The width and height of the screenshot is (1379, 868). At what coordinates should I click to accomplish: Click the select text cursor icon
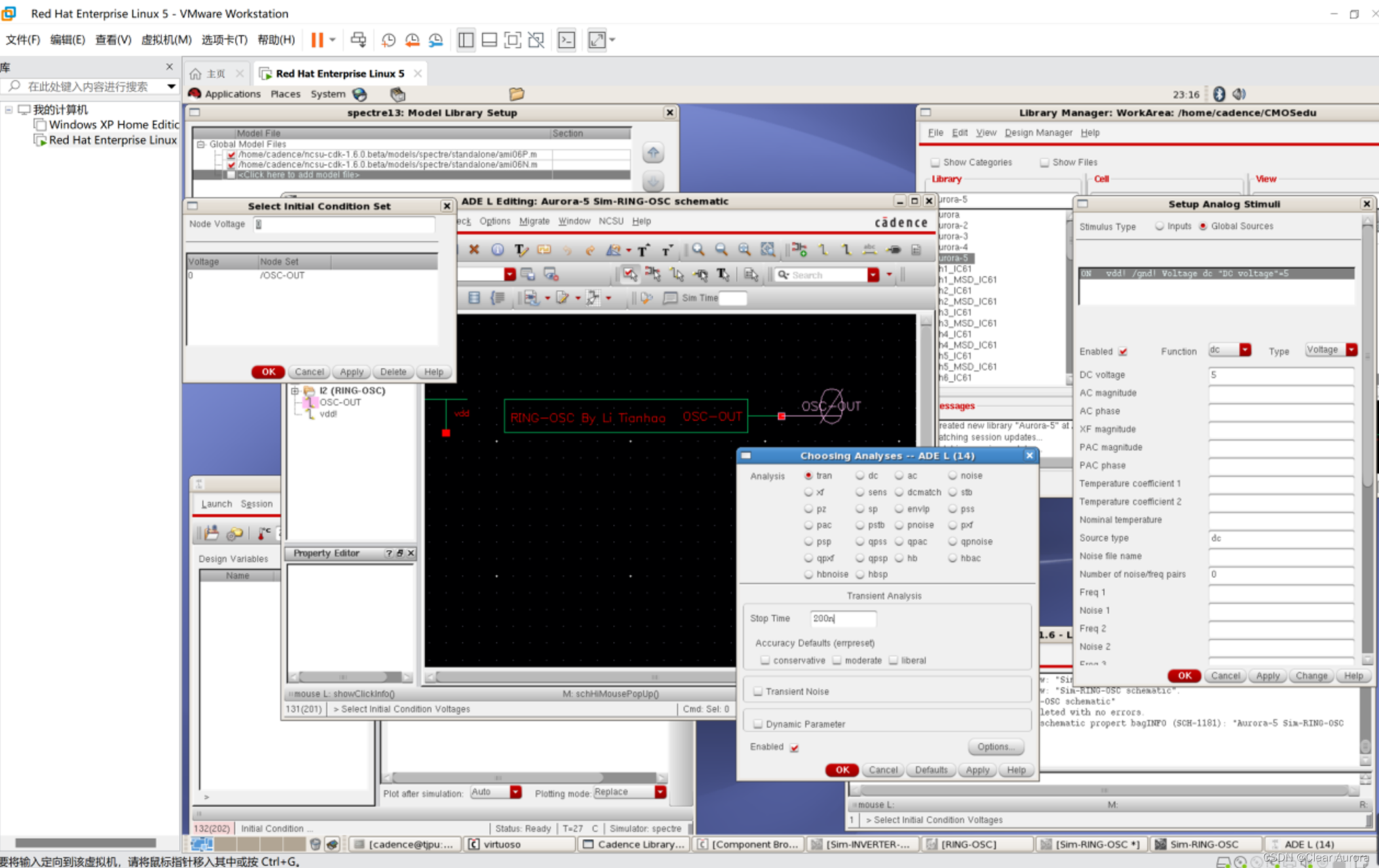coord(723,274)
